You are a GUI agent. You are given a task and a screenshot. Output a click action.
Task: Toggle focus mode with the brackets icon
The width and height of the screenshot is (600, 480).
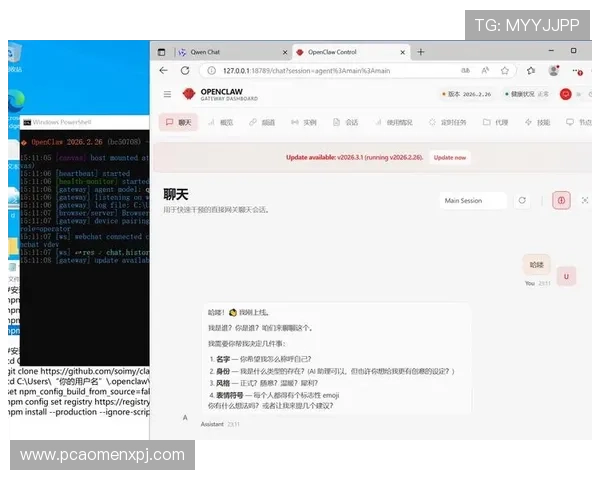pyautogui.click(x=585, y=200)
